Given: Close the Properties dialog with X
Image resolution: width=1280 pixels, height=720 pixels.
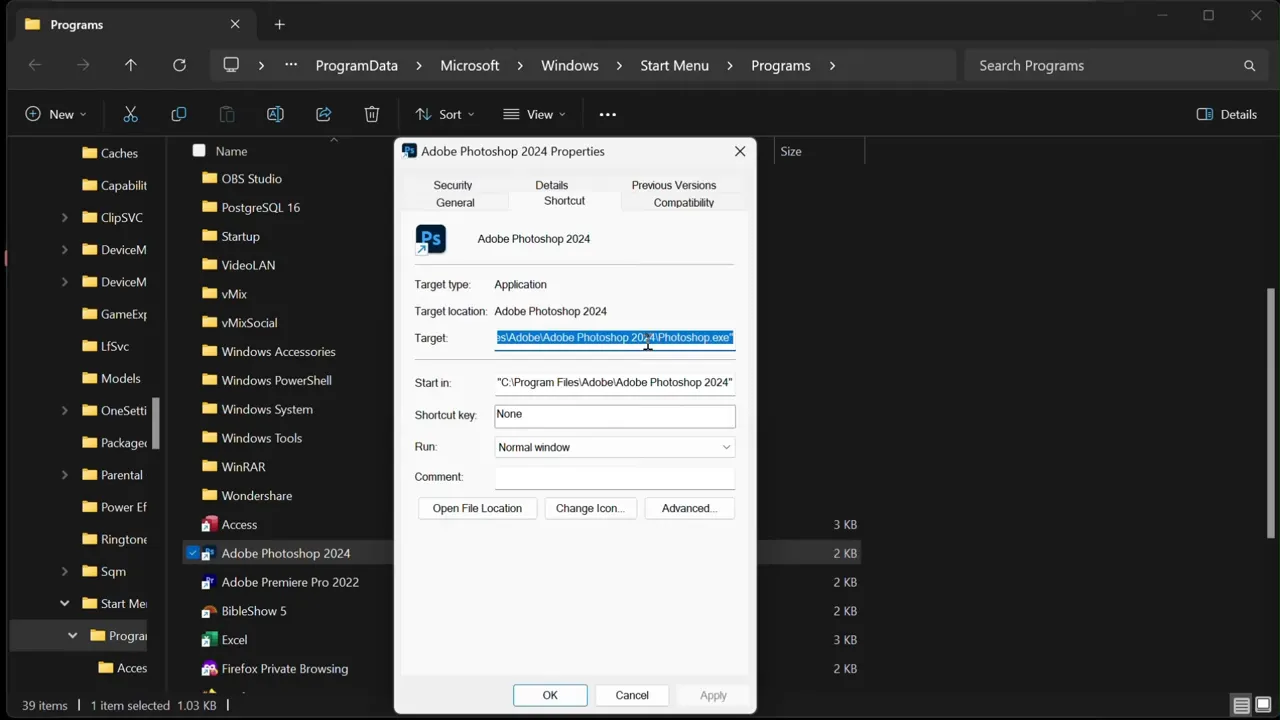Looking at the screenshot, I should (x=740, y=151).
